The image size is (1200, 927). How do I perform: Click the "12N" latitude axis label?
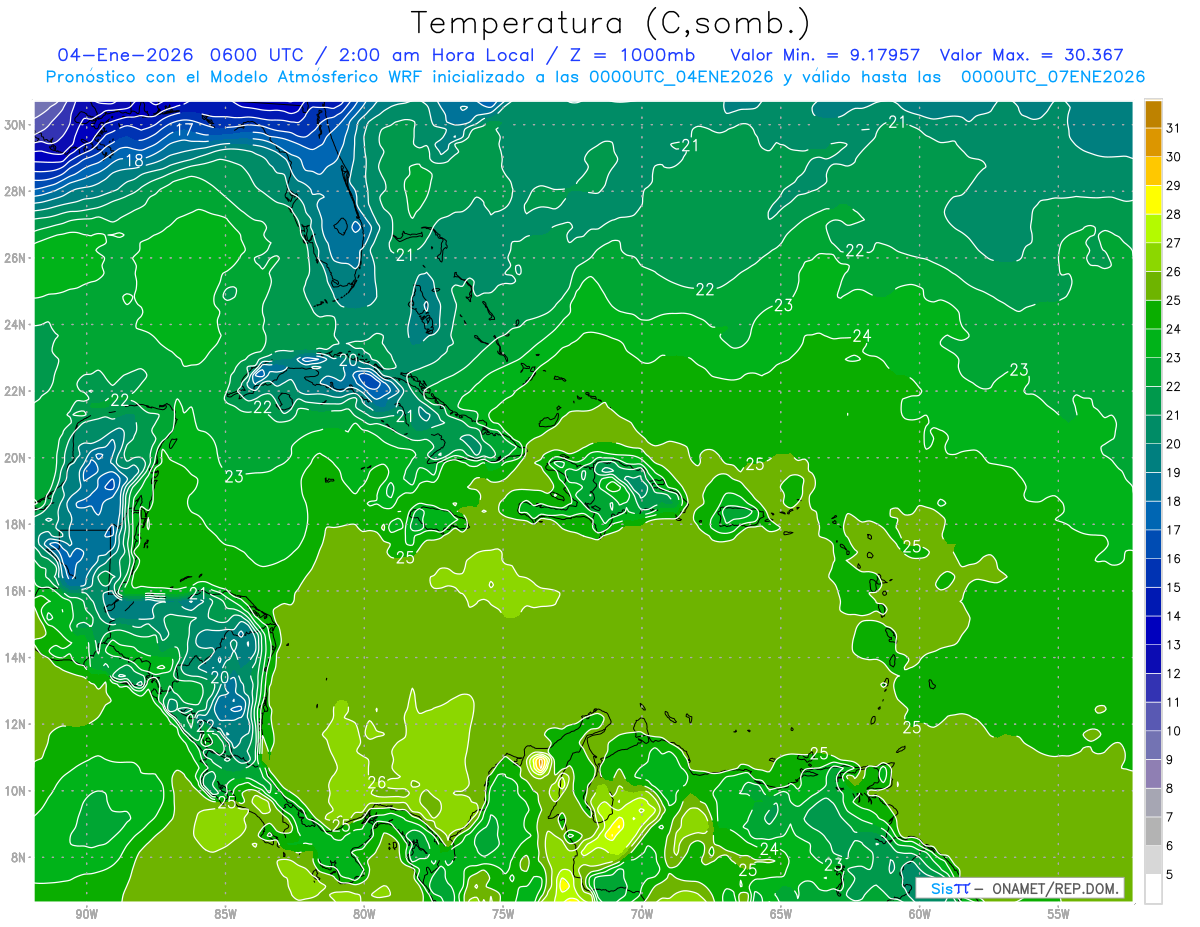point(16,724)
